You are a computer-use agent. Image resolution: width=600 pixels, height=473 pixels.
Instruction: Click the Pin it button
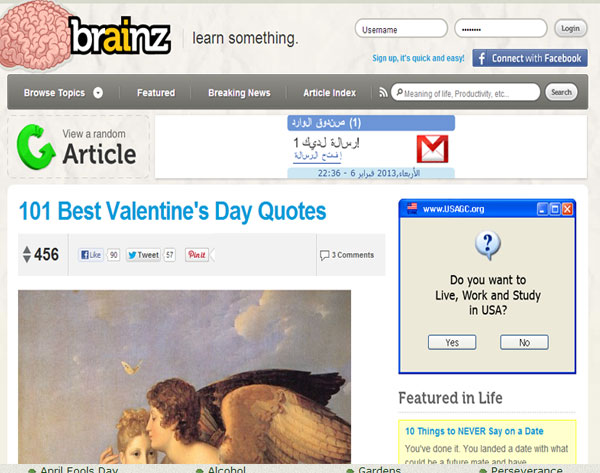click(197, 255)
